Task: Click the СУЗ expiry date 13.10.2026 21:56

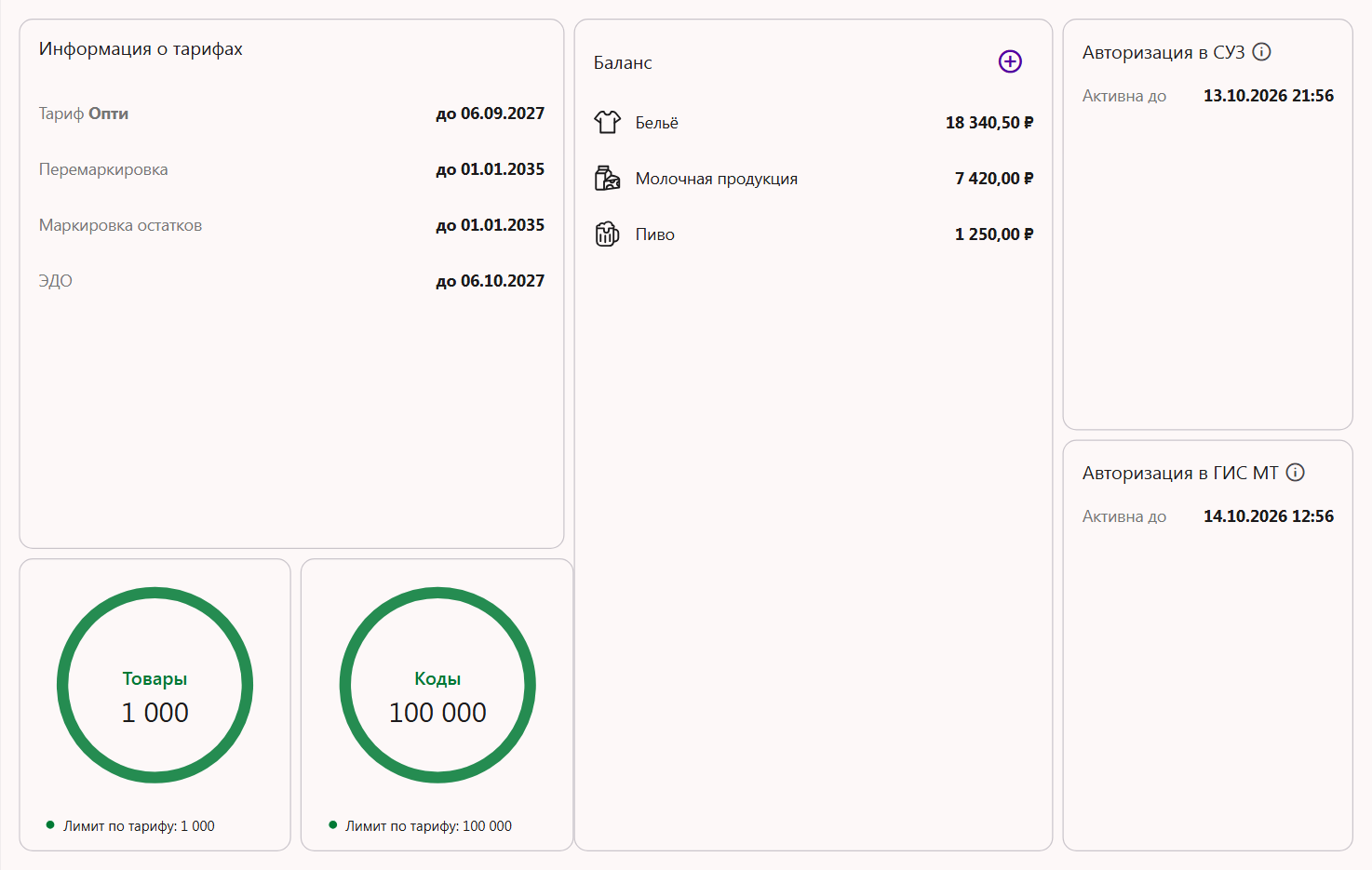Action: coord(1269,96)
